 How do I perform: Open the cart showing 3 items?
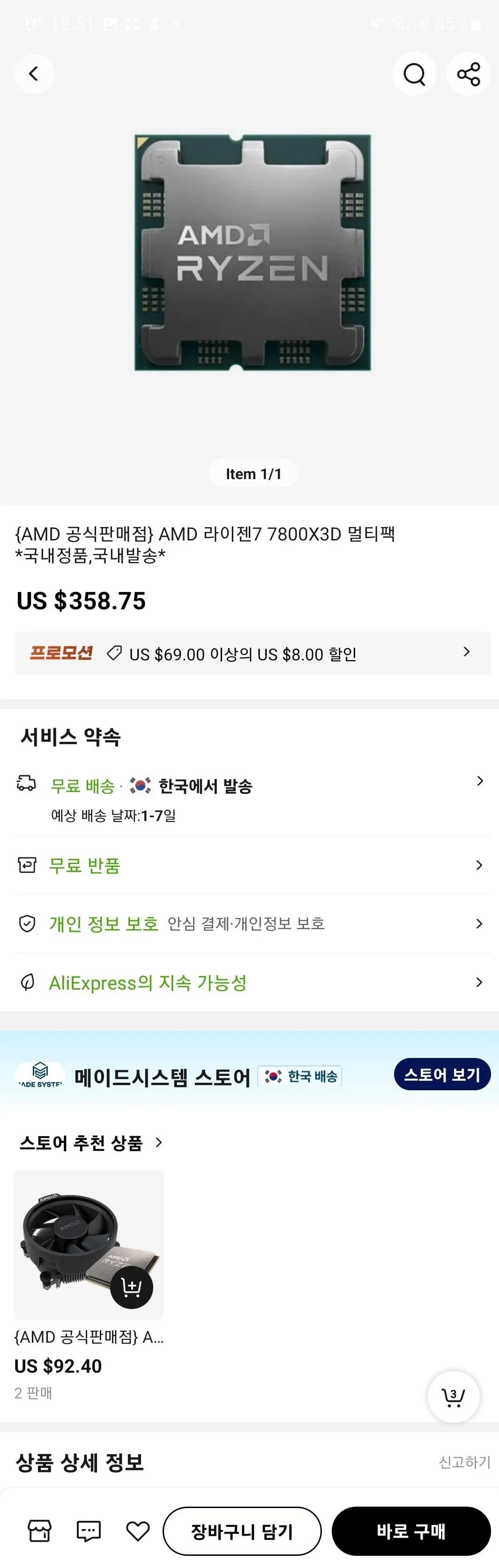point(453,1397)
